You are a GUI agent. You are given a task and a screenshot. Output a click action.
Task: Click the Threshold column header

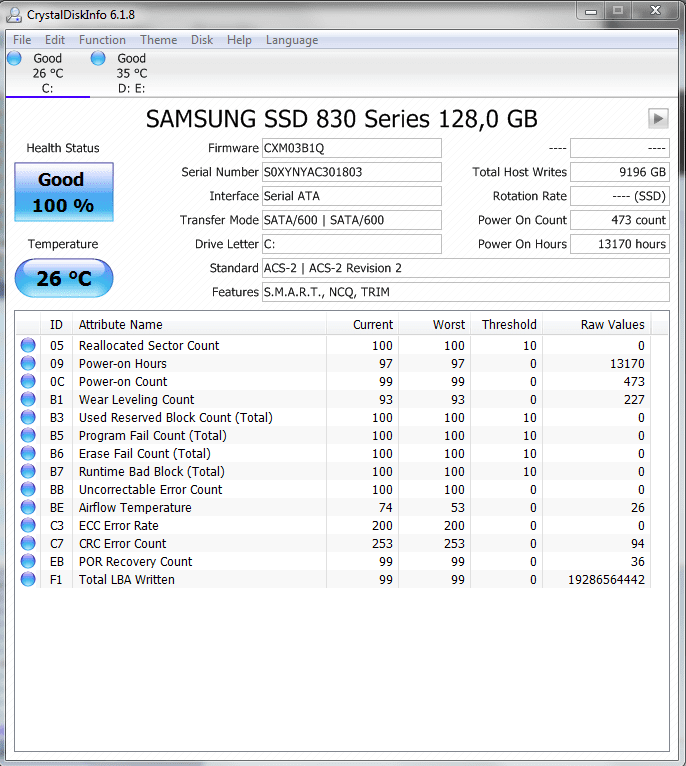[x=506, y=324]
